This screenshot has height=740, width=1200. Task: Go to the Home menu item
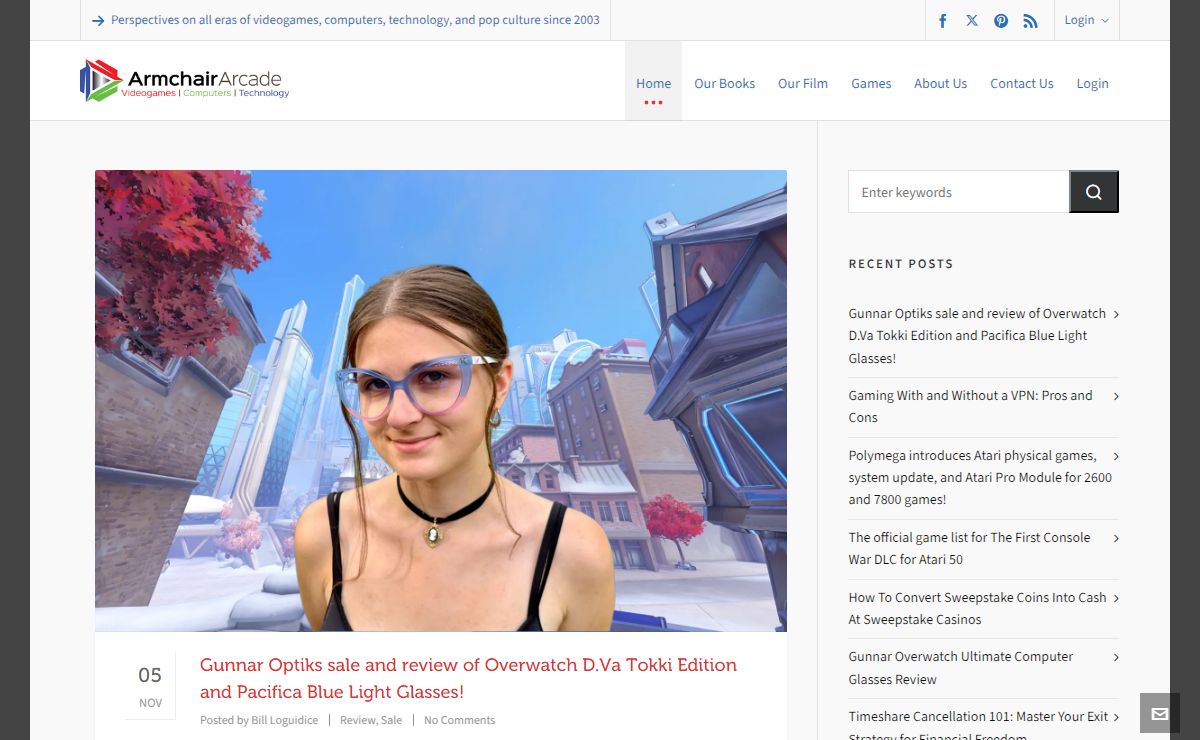tap(653, 81)
